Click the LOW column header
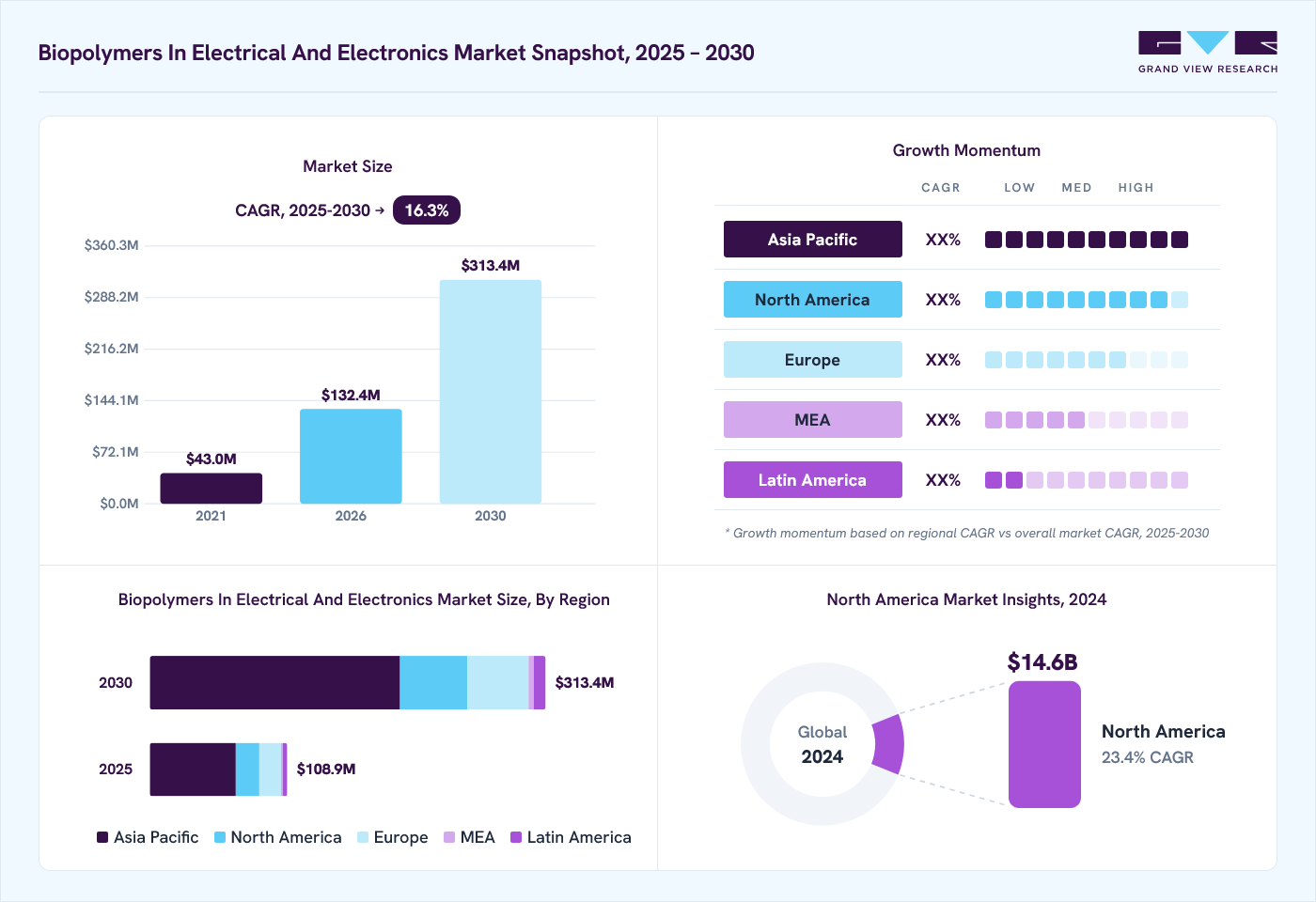 click(x=1020, y=188)
